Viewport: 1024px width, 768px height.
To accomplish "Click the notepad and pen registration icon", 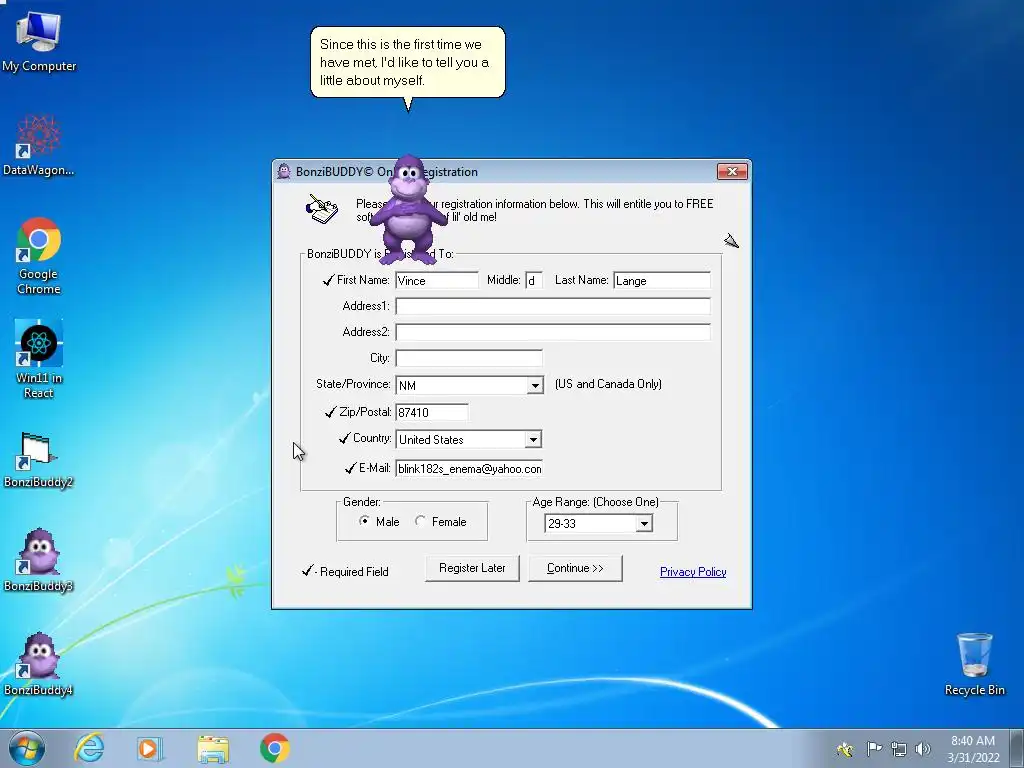I will (x=322, y=208).
